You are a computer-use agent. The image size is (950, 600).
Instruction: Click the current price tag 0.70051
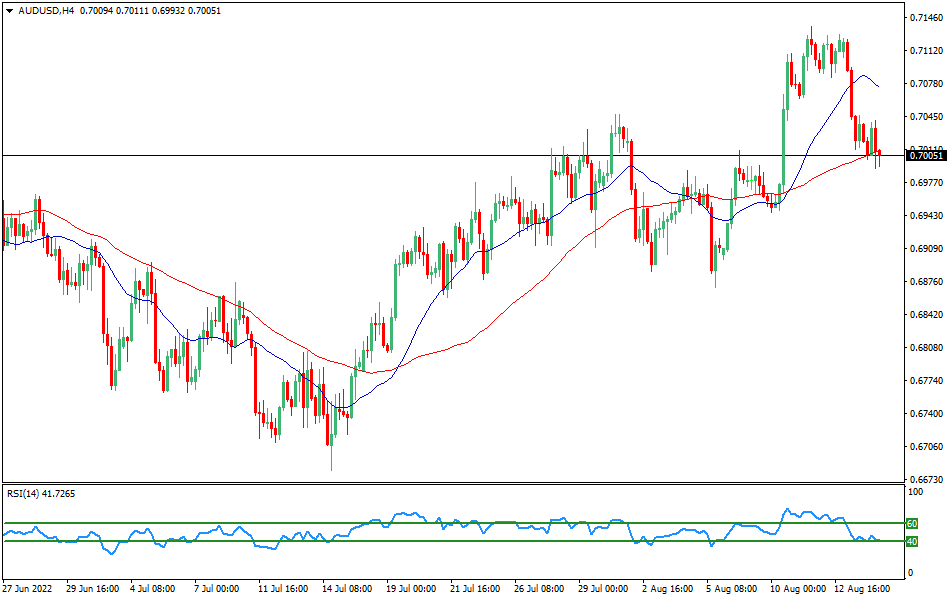pyautogui.click(x=928, y=155)
